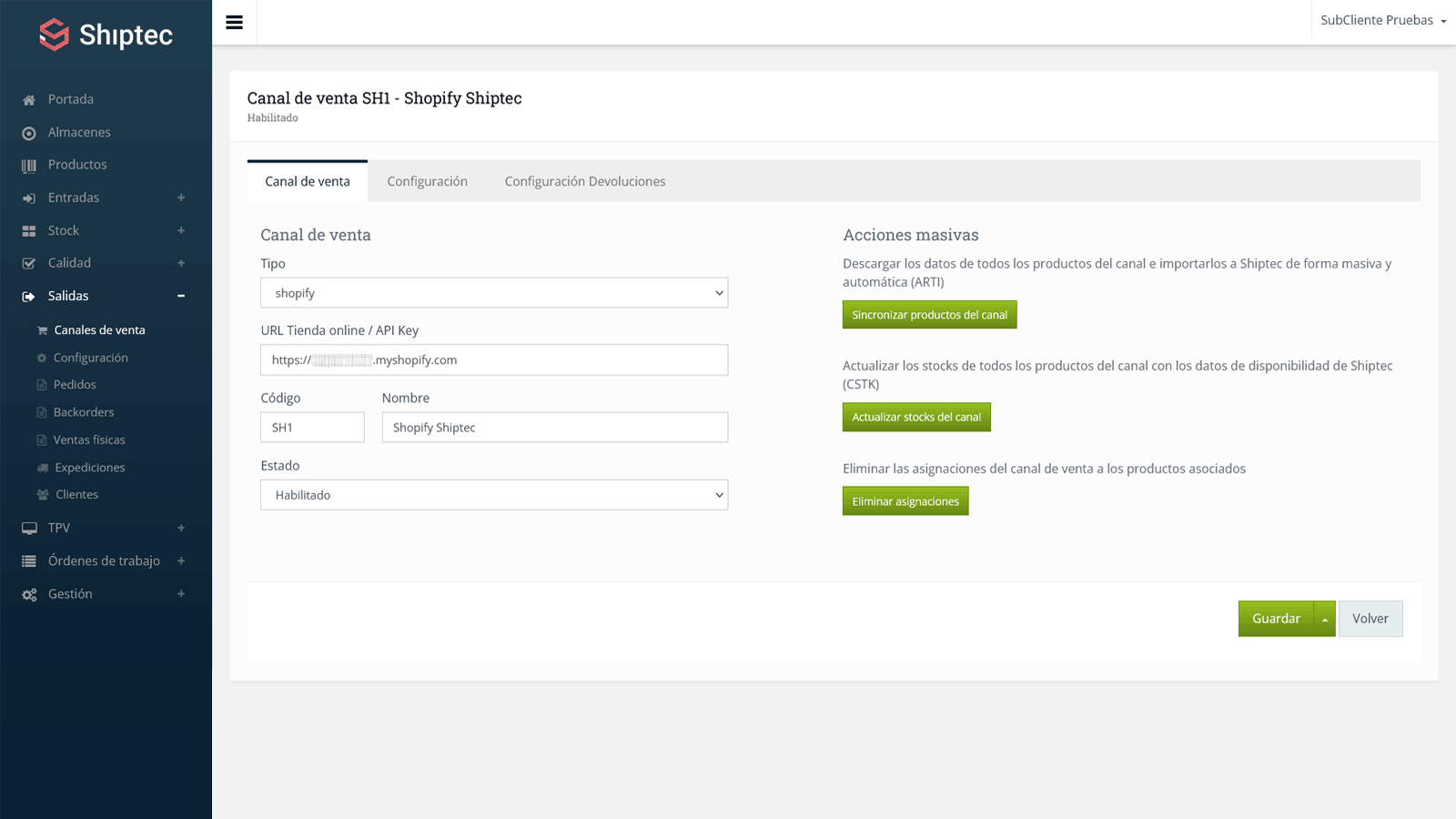Open Almacenes via its circle icon
Screen dimensions: 1456x819
pyautogui.click(x=28, y=132)
